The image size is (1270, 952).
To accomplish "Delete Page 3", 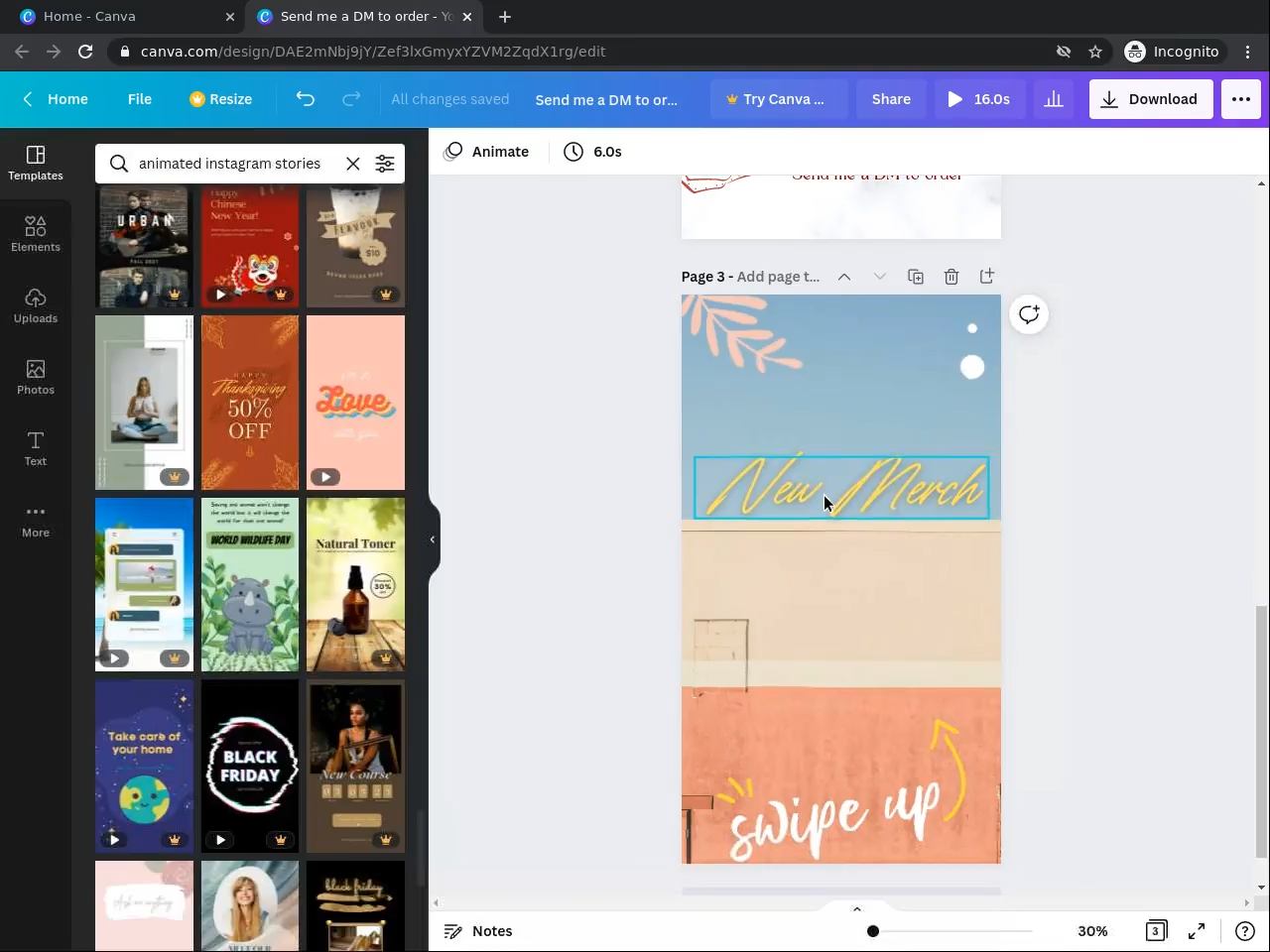I will pos(952,277).
